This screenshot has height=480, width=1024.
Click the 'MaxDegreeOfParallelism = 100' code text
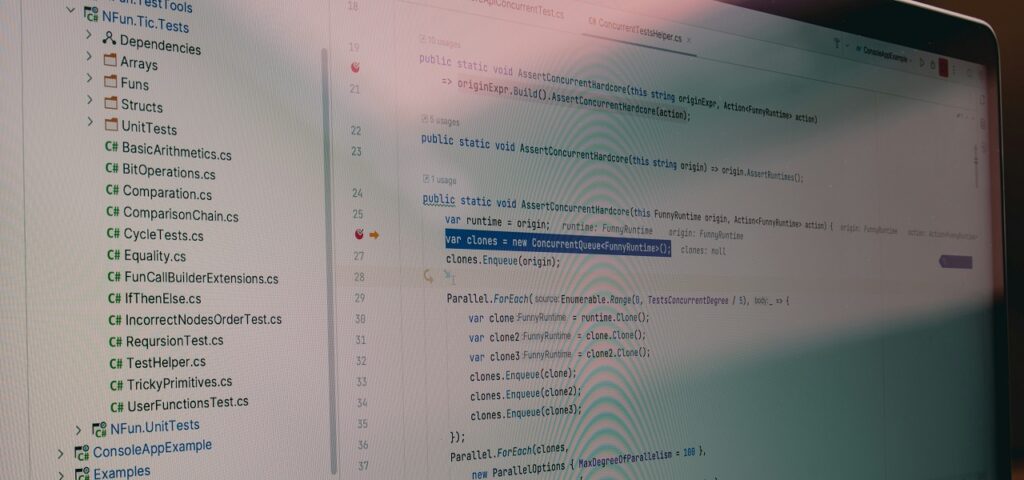[x=638, y=455]
